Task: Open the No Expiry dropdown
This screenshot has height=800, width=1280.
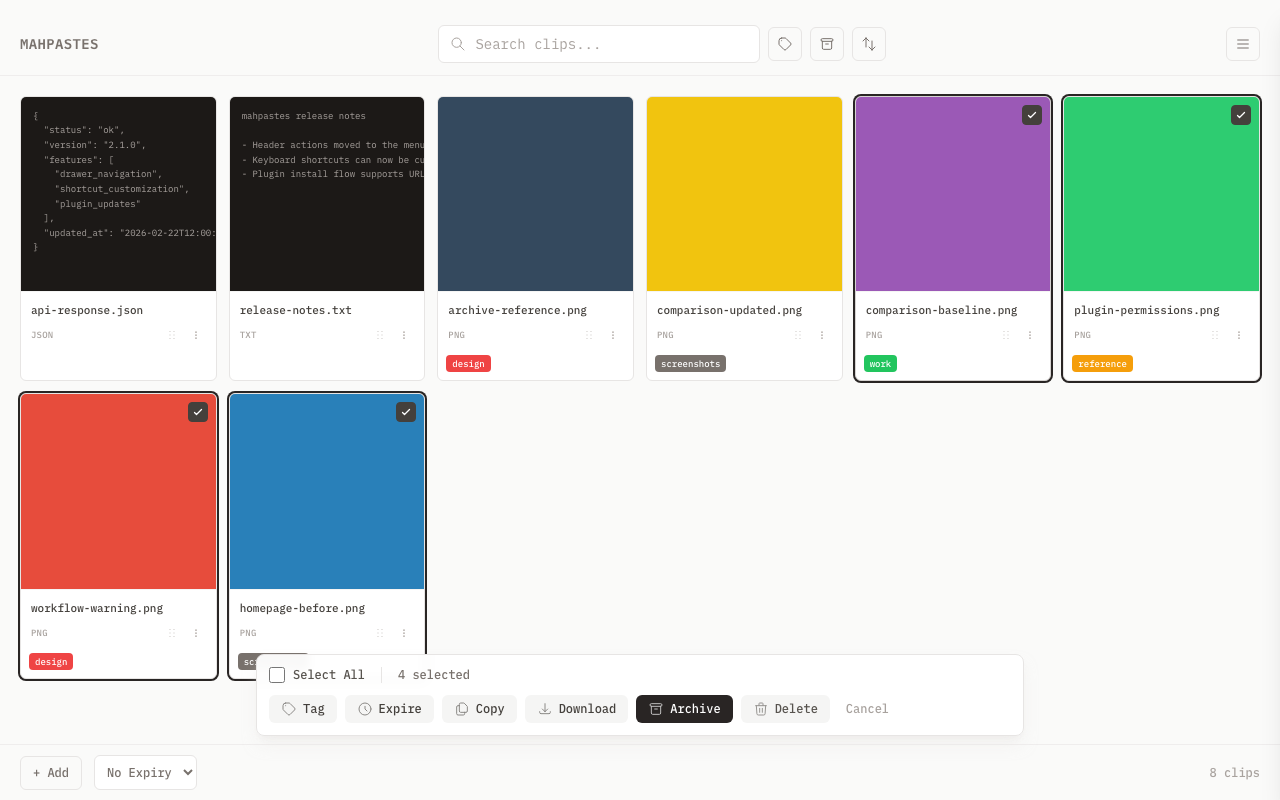Action: tap(145, 772)
